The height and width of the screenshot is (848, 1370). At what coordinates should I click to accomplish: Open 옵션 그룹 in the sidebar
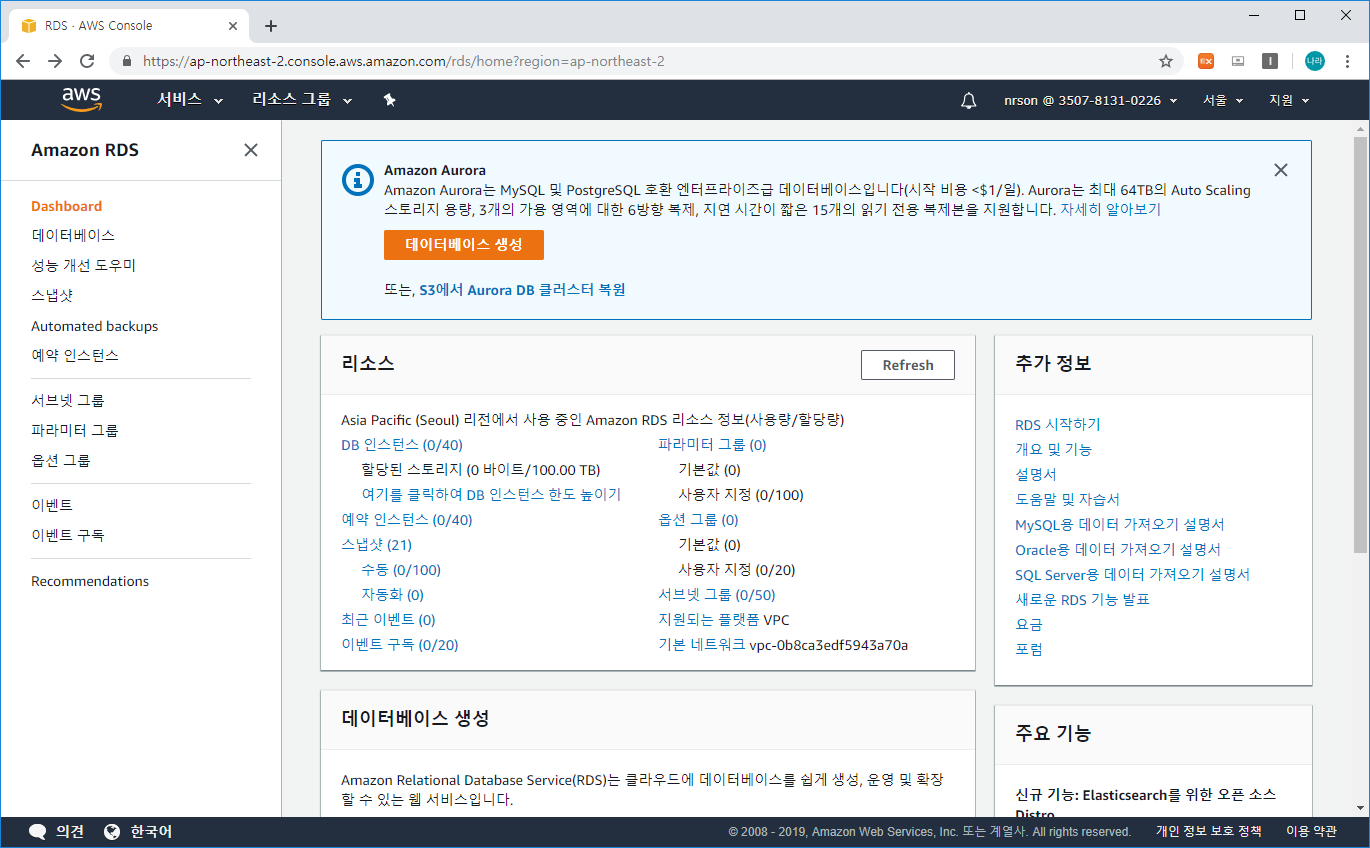click(61, 460)
